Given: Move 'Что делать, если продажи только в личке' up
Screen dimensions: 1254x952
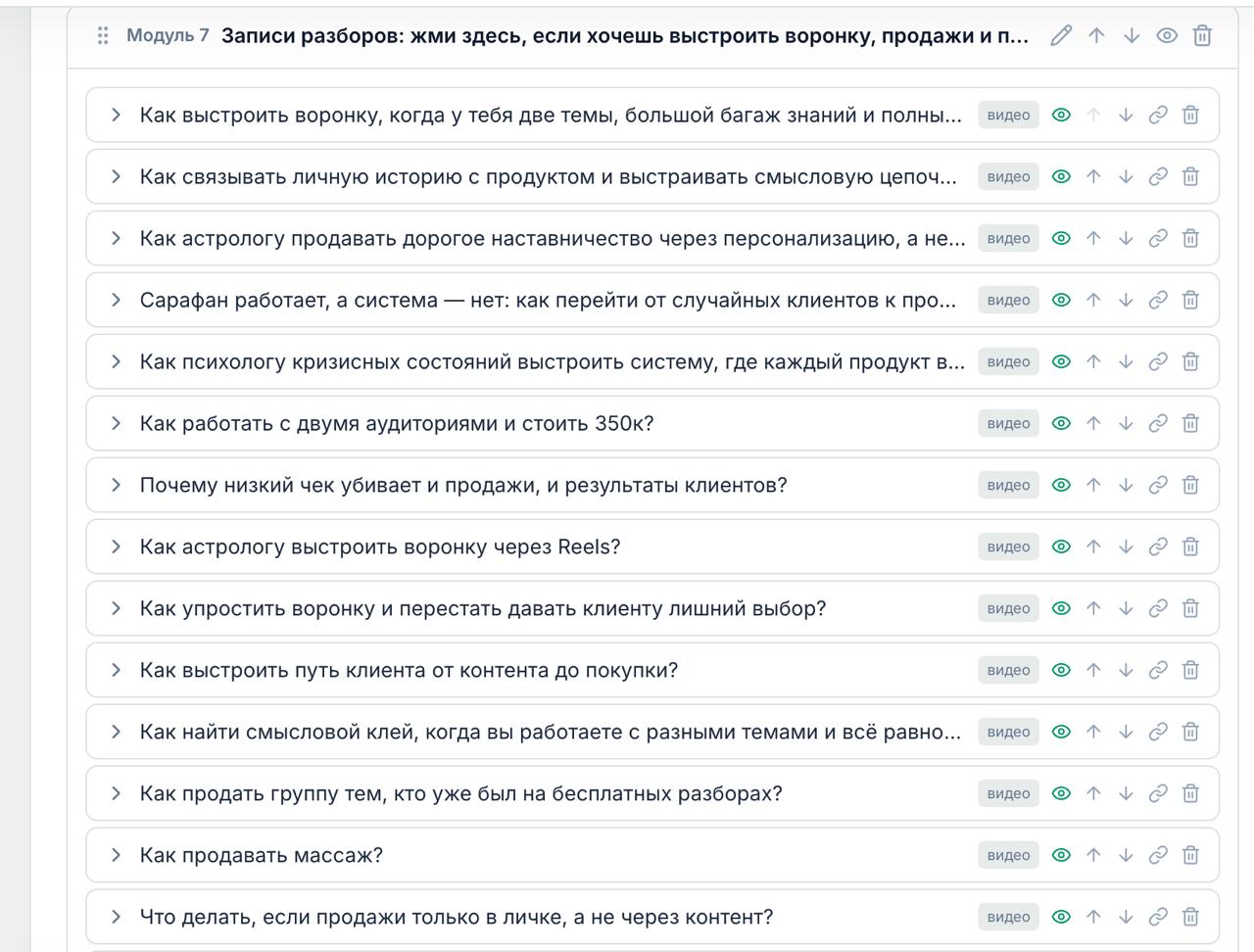Looking at the screenshot, I should point(1093,917).
